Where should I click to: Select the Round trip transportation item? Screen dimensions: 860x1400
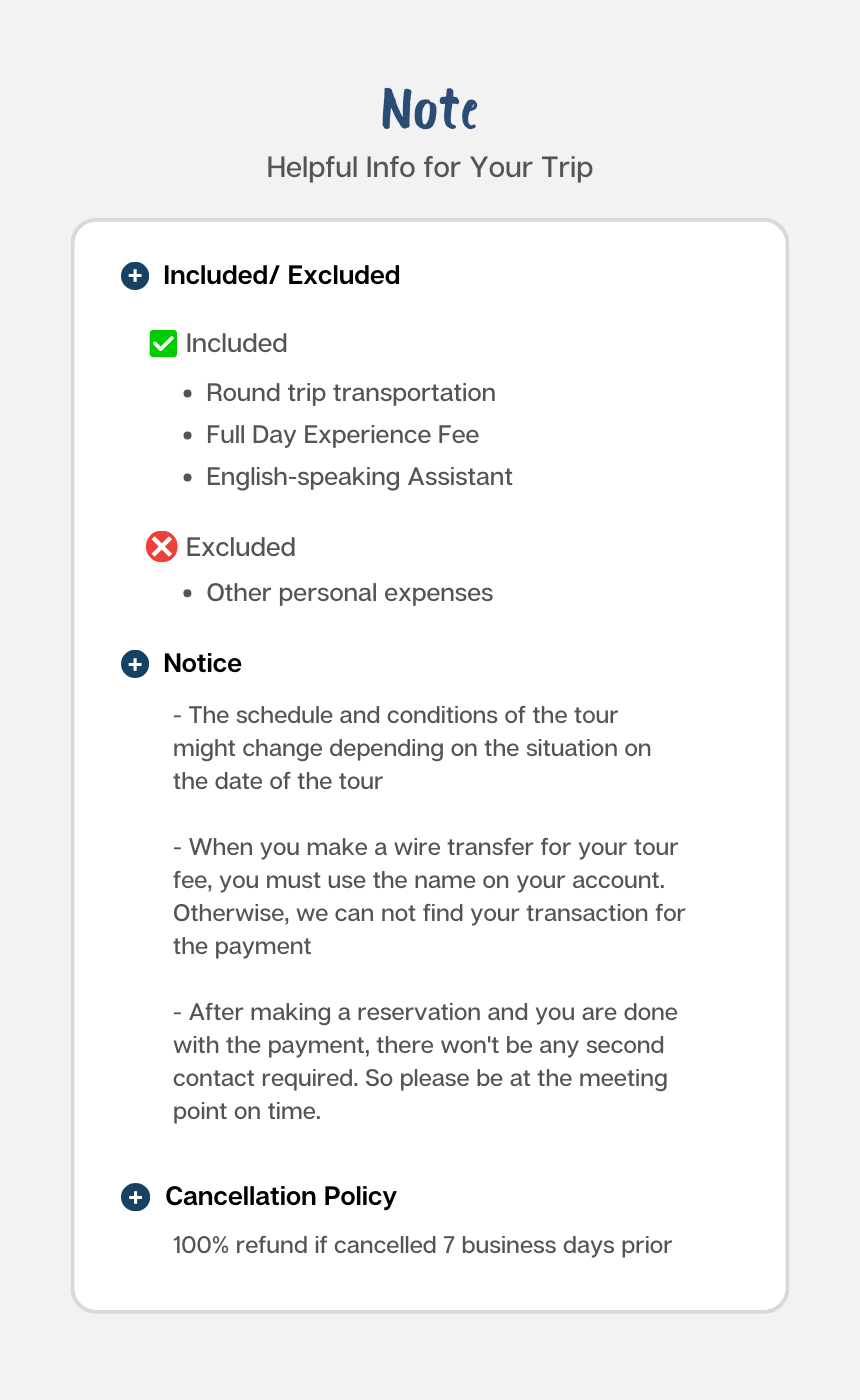point(351,393)
